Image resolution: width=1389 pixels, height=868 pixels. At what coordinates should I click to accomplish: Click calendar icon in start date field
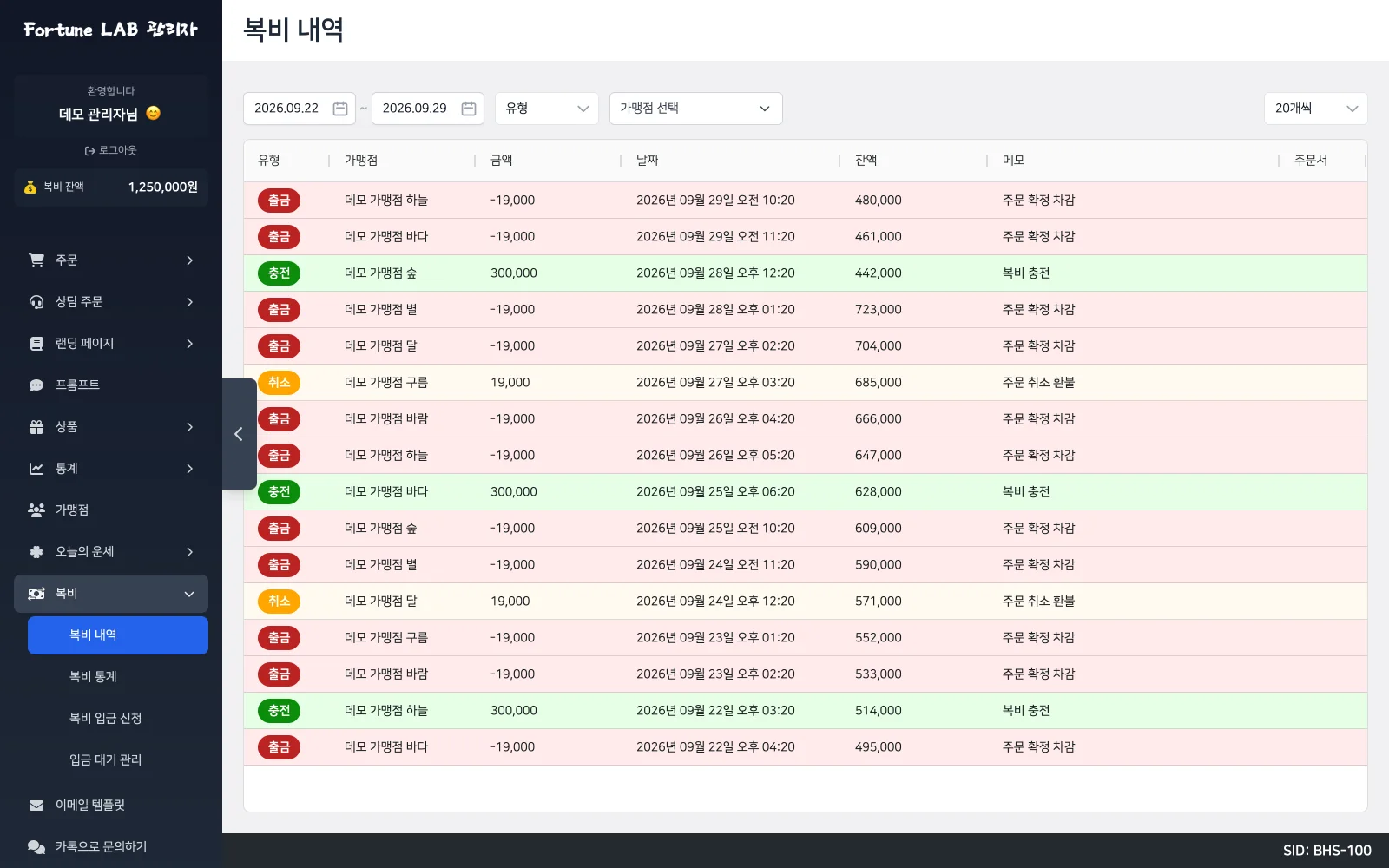click(x=340, y=108)
